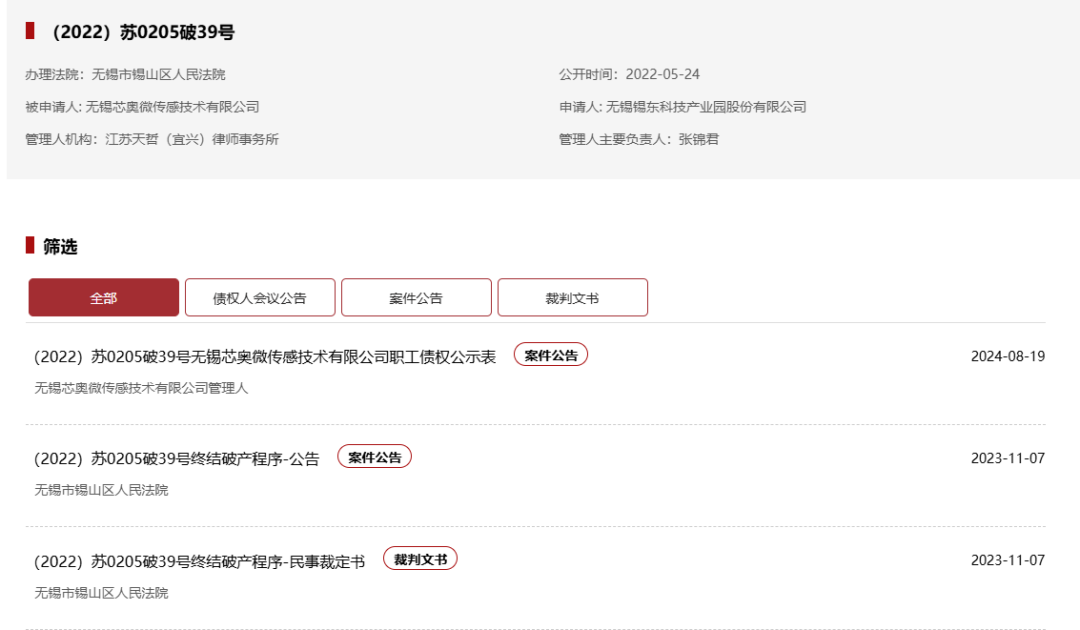Click the 管理人机构 江苏天哲 law firm text
This screenshot has width=1080, height=630.
click(x=192, y=139)
